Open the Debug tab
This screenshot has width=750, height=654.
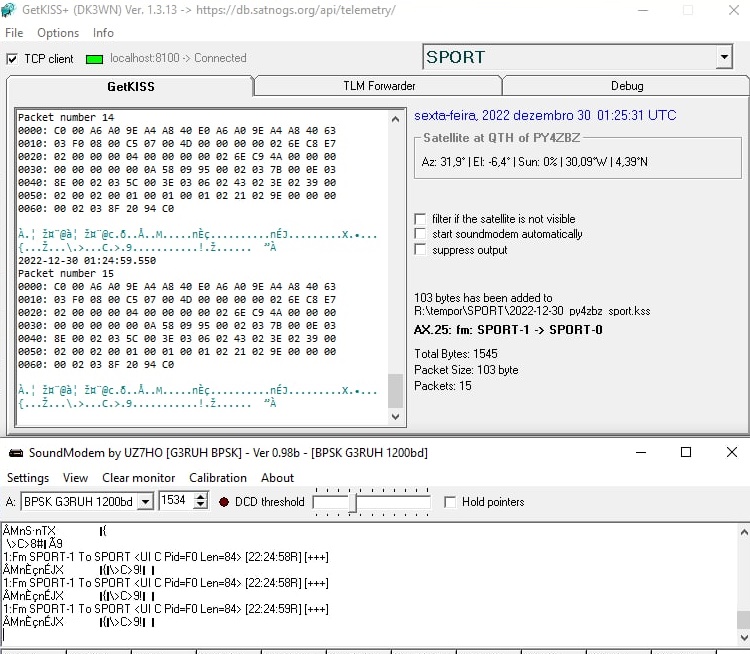tap(626, 86)
